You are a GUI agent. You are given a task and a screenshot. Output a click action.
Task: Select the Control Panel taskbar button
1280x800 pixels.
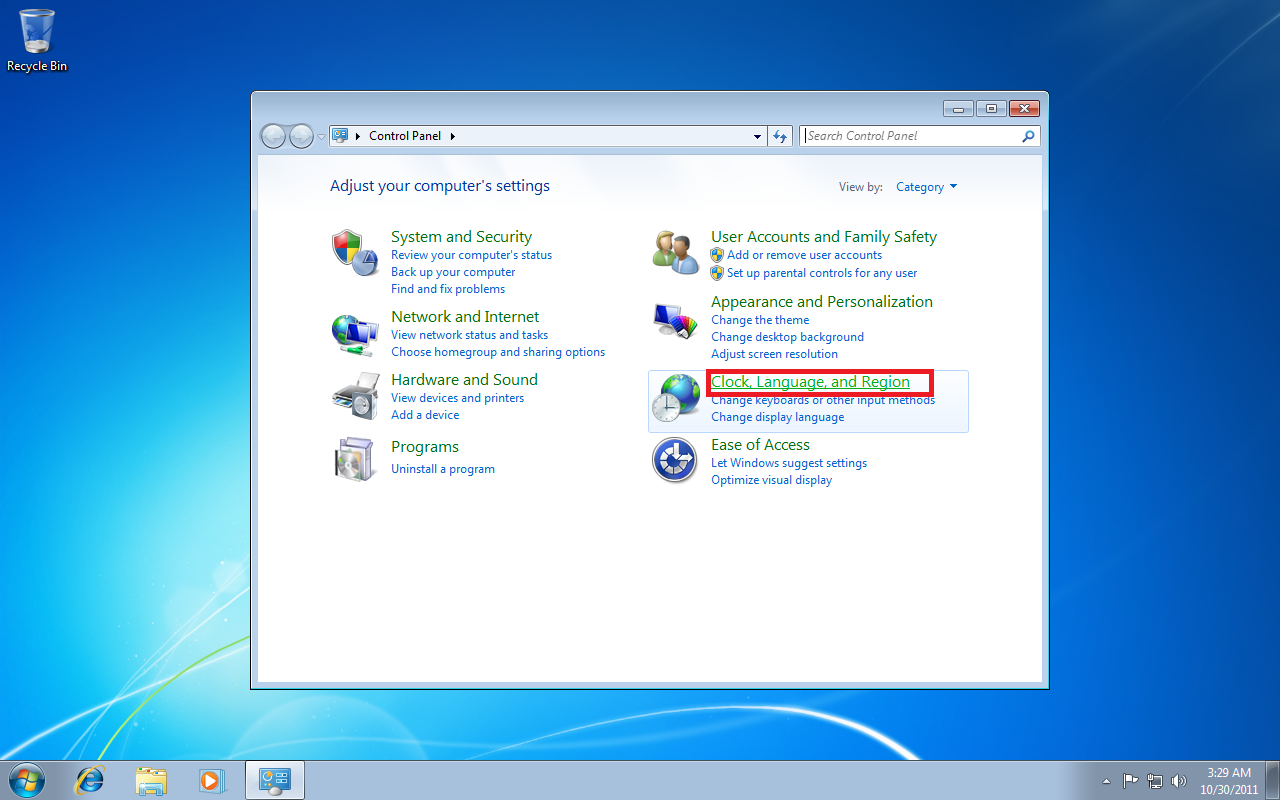point(274,780)
